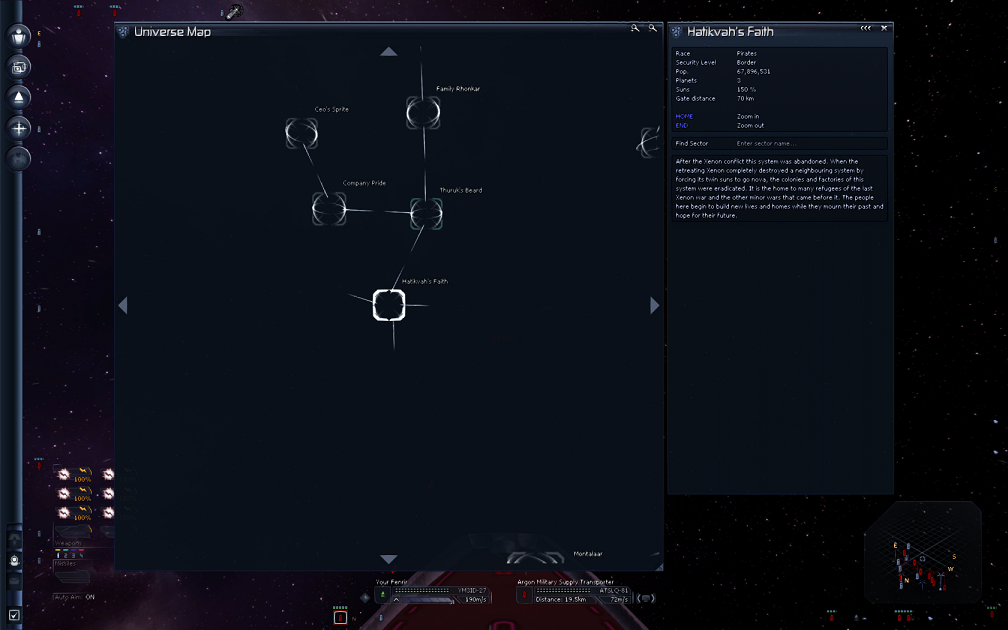Cycle targets with the bracket ship icon
The height and width of the screenshot is (630, 1008).
(645, 598)
